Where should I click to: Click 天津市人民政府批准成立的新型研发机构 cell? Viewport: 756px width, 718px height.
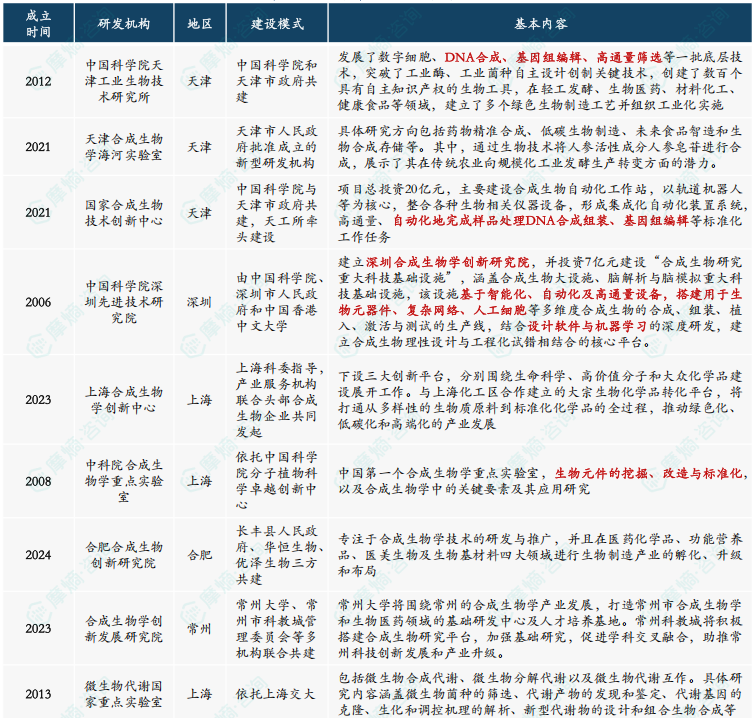[277, 147]
